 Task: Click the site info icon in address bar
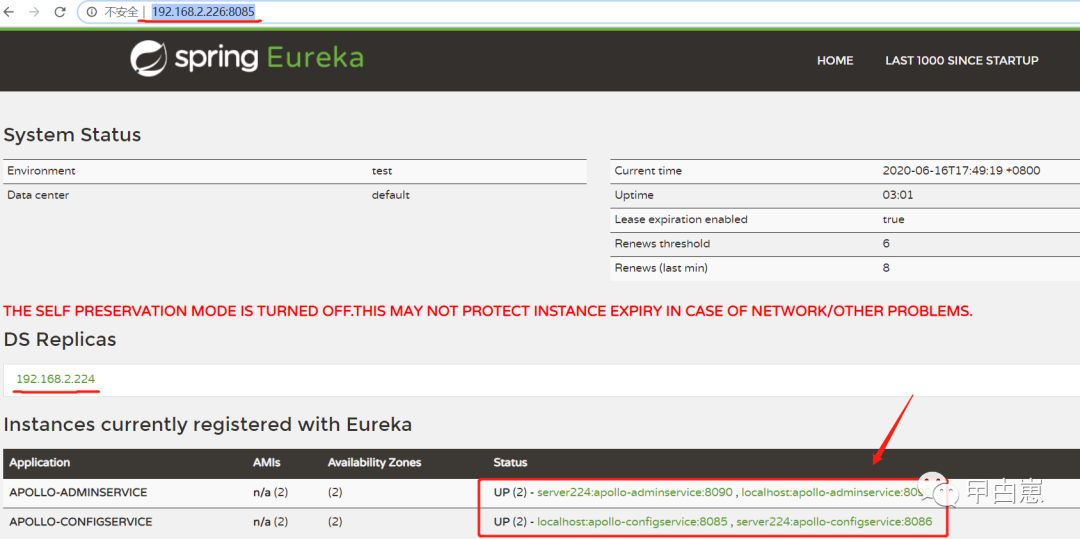[x=92, y=12]
